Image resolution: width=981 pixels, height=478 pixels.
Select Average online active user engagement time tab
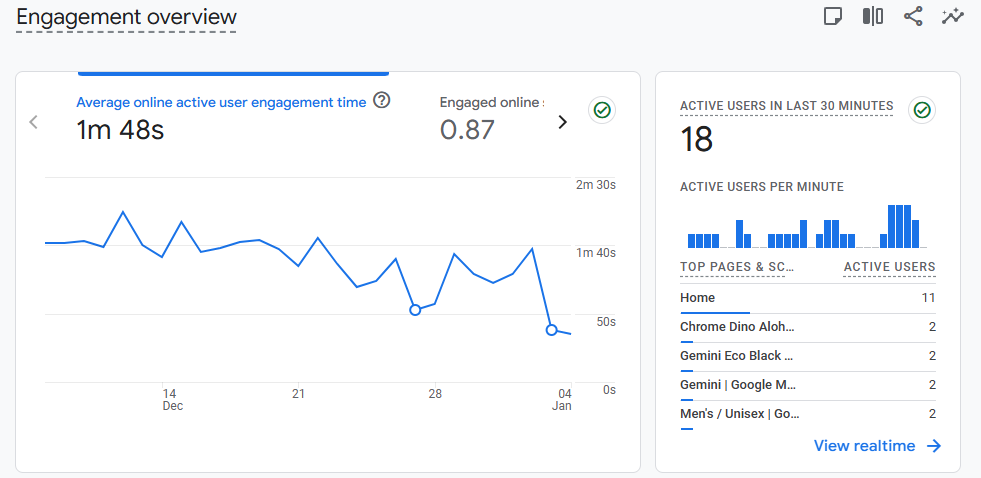(221, 102)
